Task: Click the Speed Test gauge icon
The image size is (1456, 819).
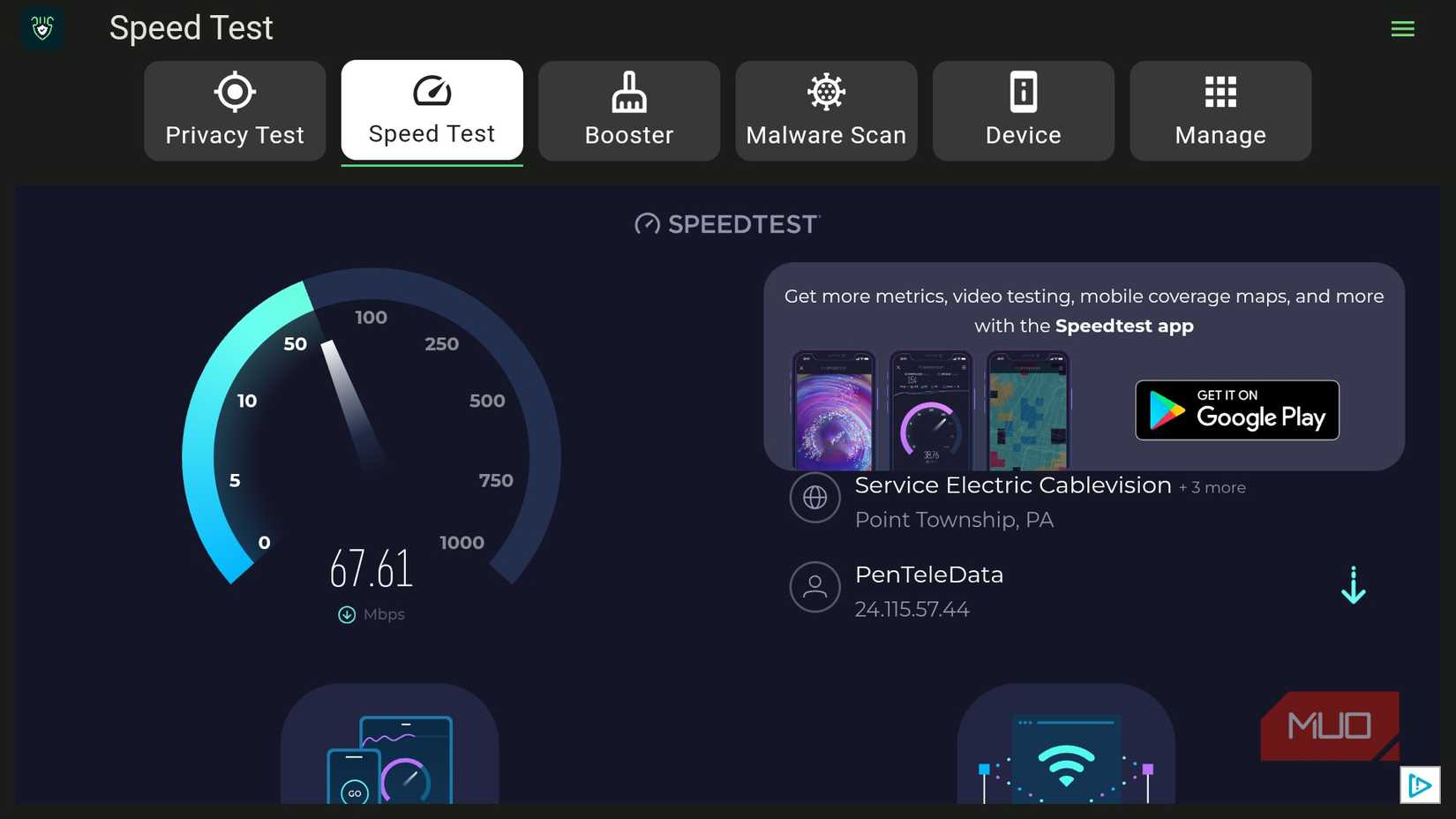Action: click(432, 89)
